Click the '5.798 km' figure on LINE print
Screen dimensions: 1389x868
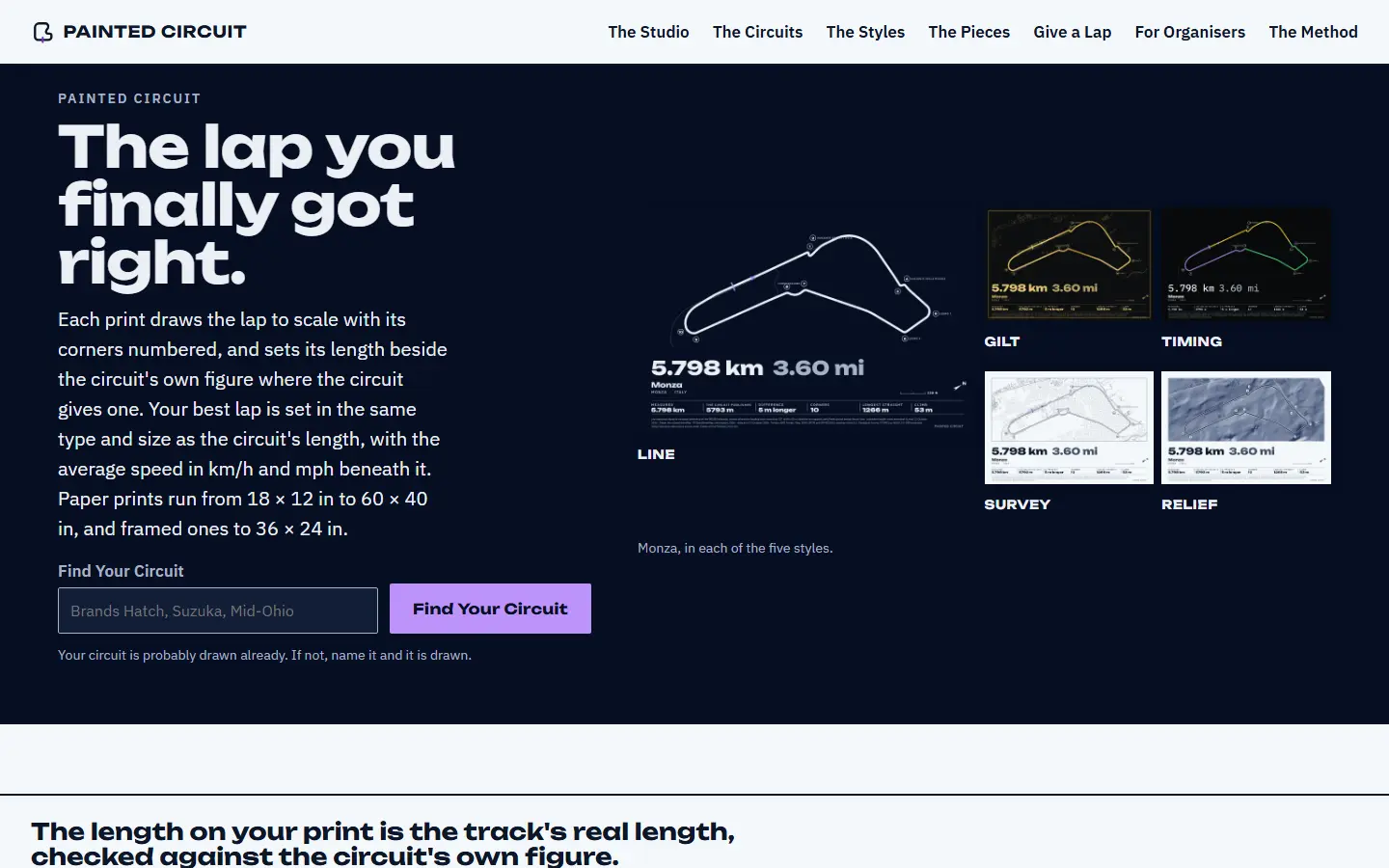pos(707,367)
